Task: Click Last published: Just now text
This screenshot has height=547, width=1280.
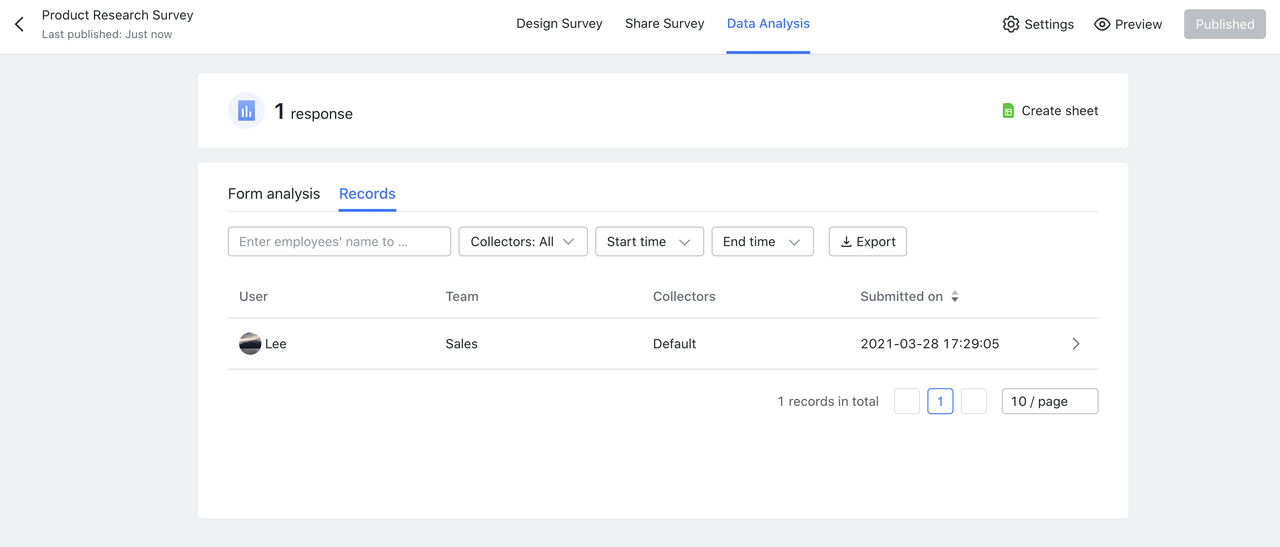Action: [x=107, y=35]
